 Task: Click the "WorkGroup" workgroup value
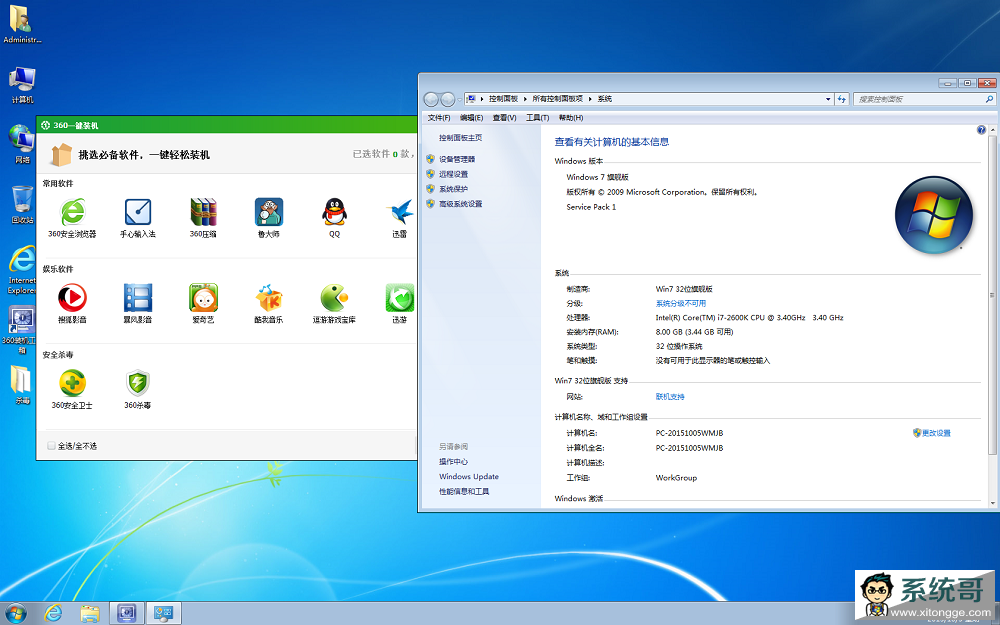point(676,478)
